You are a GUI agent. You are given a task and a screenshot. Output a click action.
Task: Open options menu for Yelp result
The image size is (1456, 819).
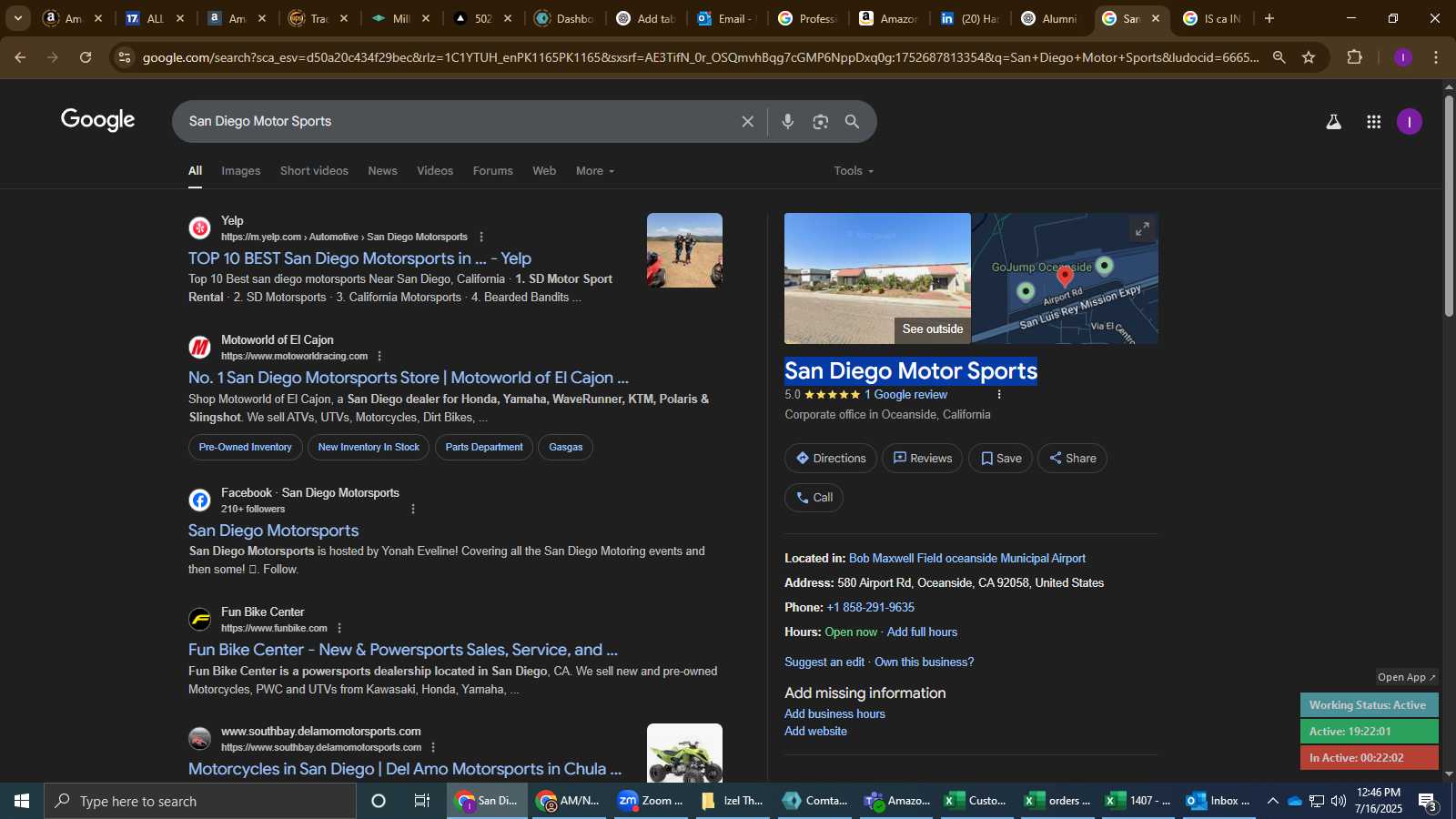[x=481, y=237]
